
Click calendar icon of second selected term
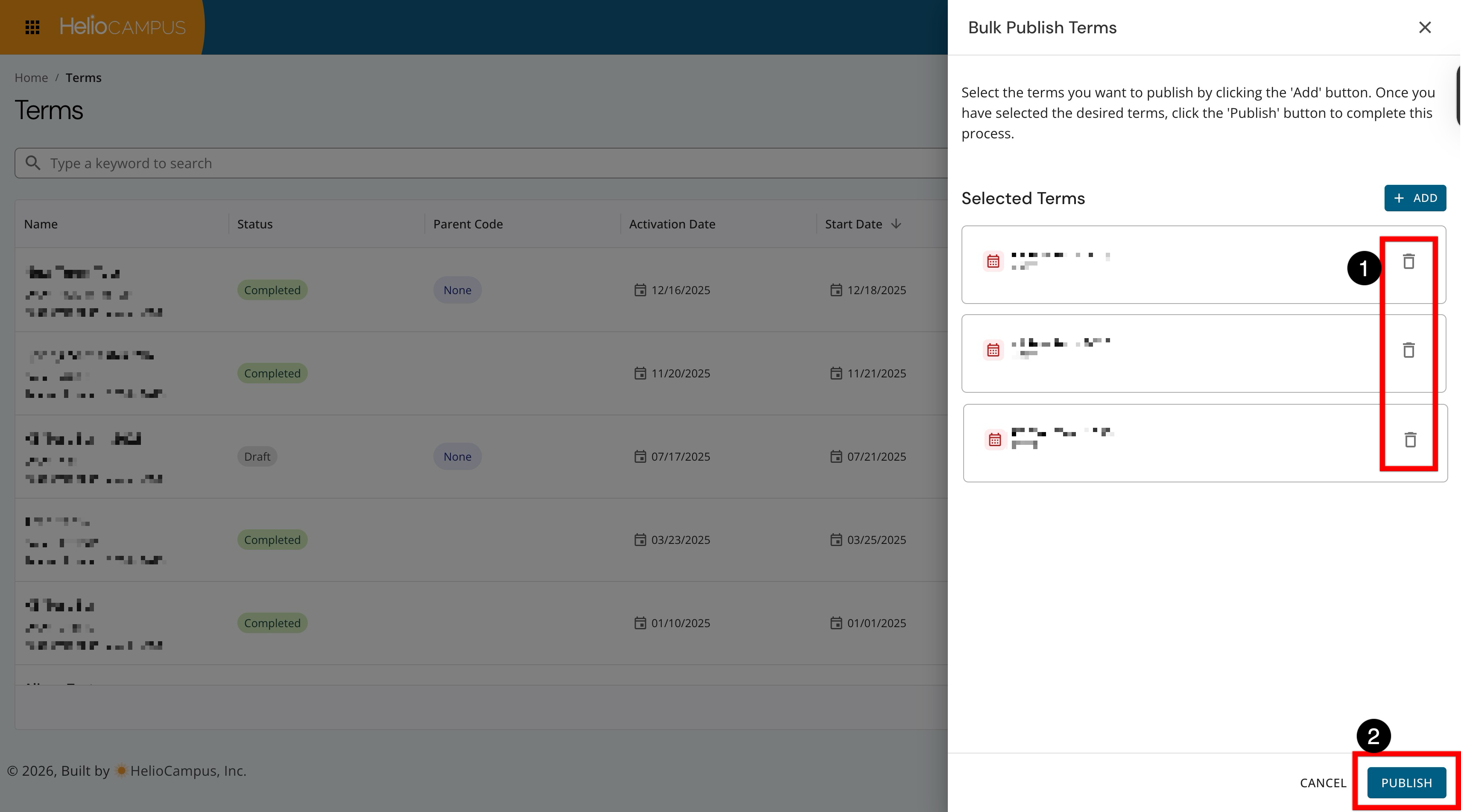[x=993, y=350]
